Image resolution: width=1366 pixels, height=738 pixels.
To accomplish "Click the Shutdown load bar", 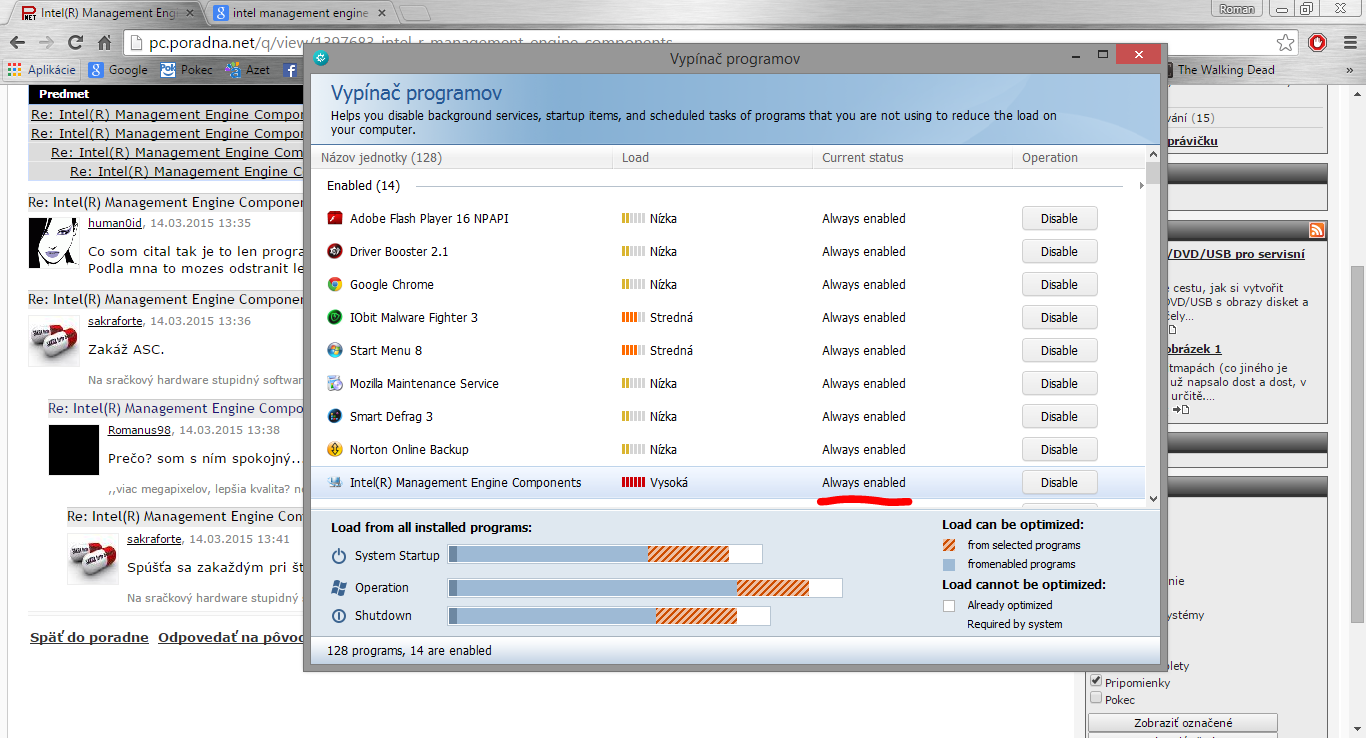I will pos(609,616).
